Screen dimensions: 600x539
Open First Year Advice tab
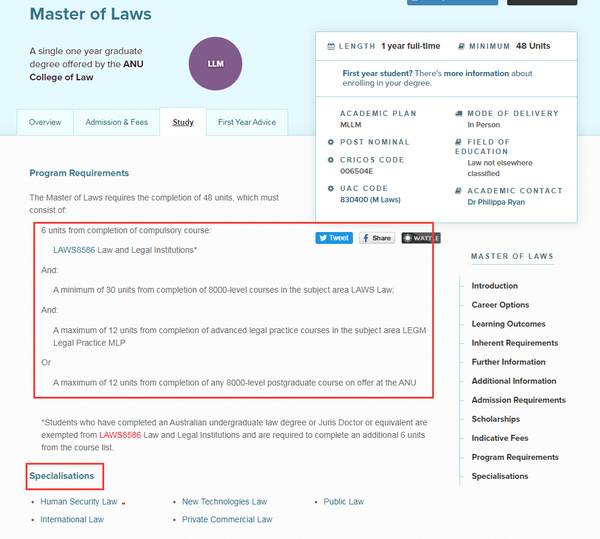click(247, 122)
